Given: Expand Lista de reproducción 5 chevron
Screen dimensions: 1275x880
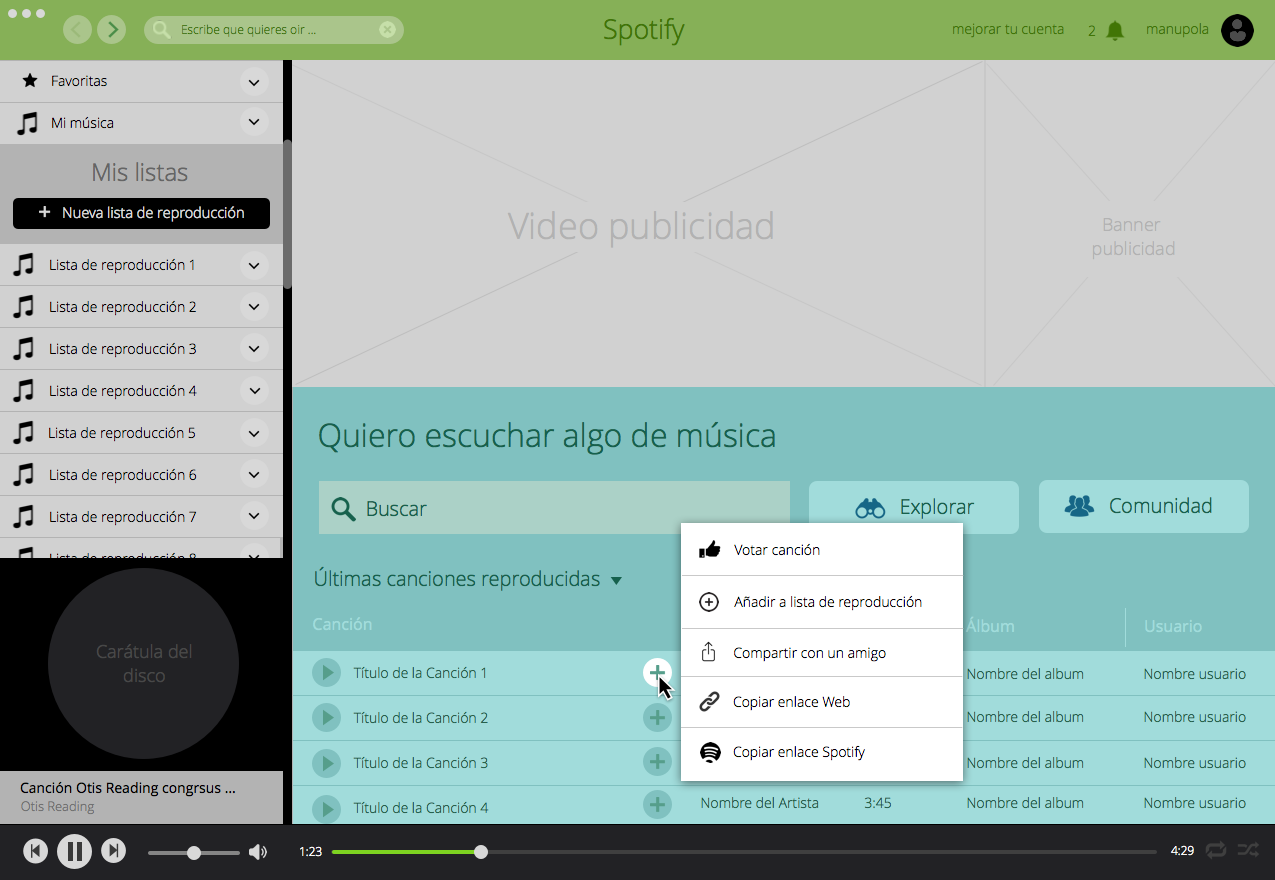Looking at the screenshot, I should [254, 433].
